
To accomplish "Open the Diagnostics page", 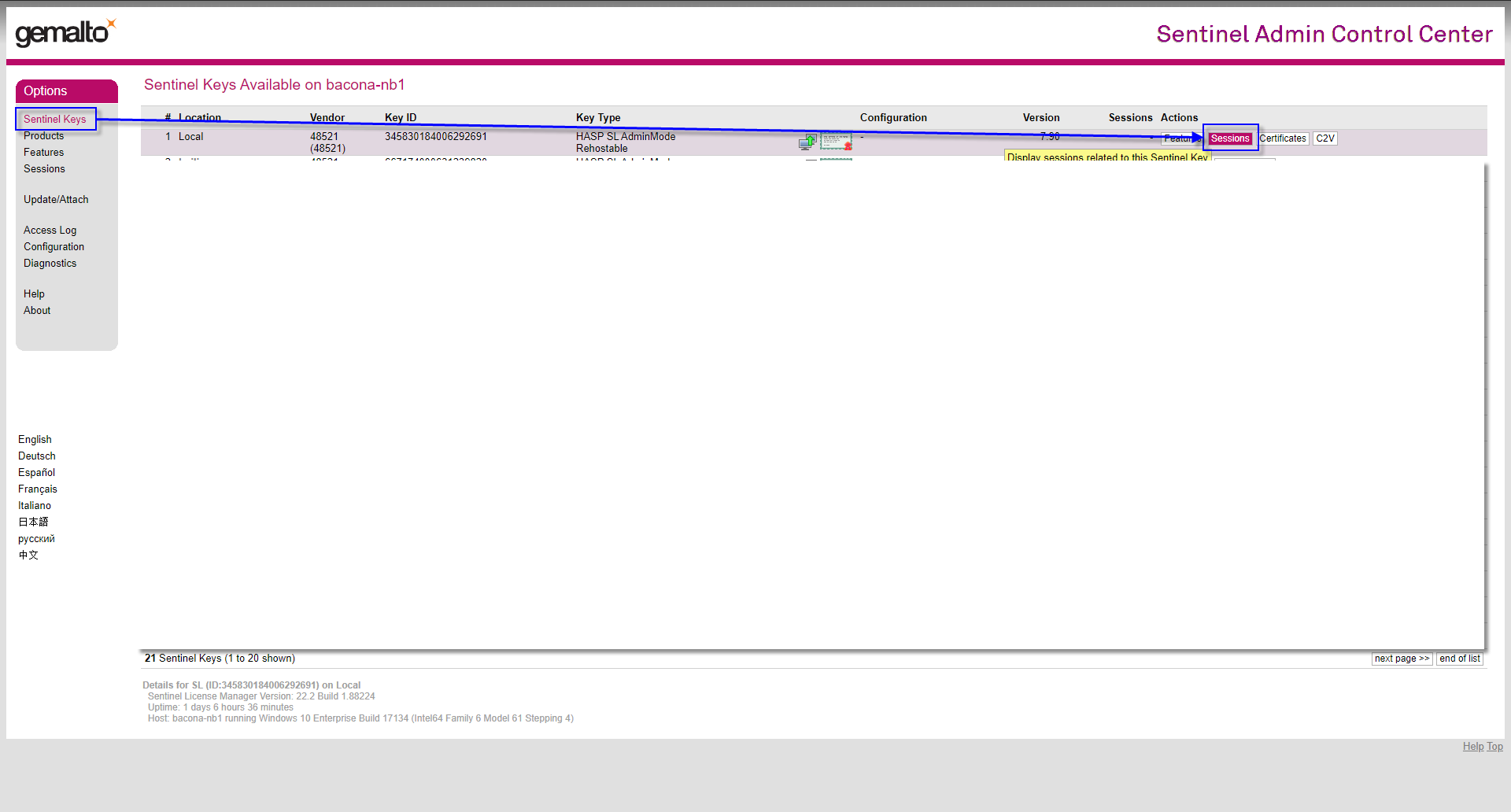I will click(x=50, y=264).
